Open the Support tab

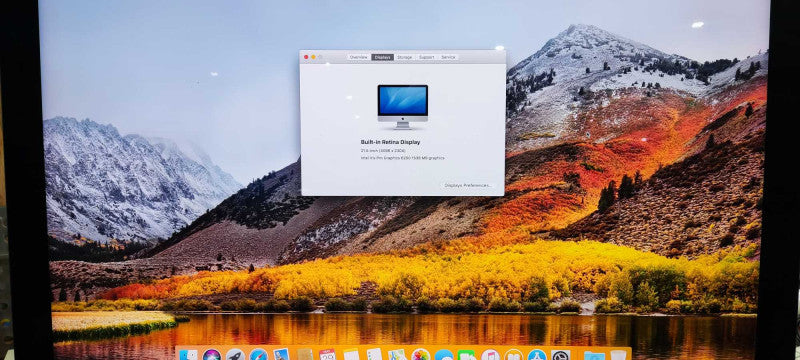click(427, 57)
